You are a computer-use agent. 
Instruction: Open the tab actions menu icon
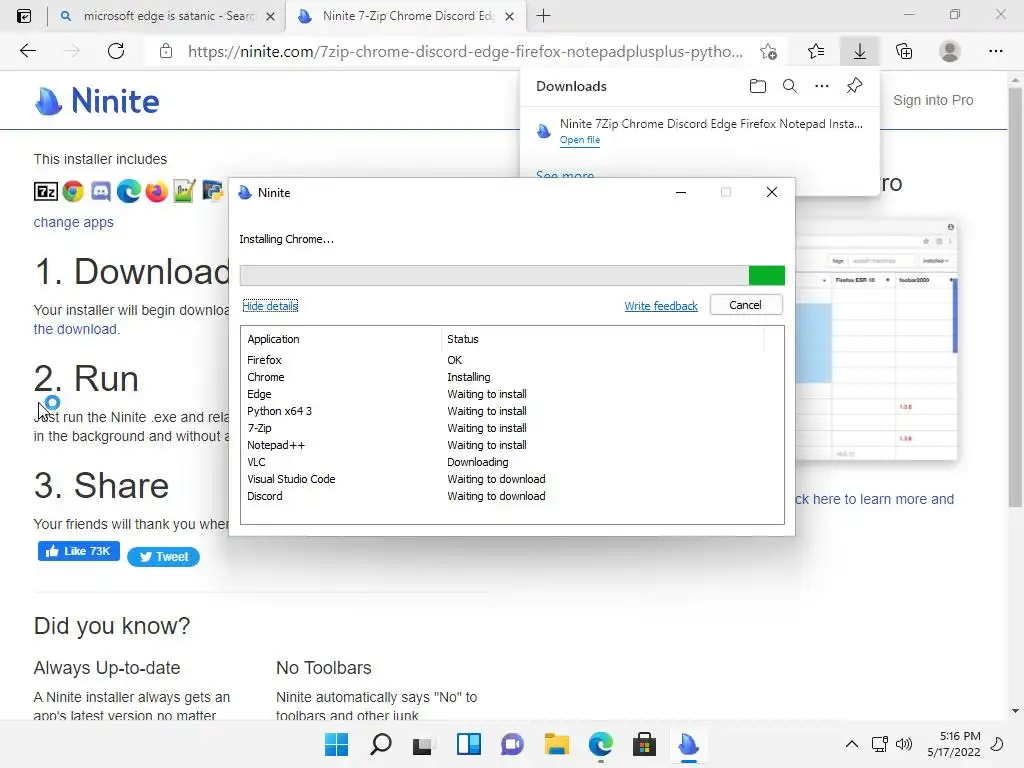(24, 16)
